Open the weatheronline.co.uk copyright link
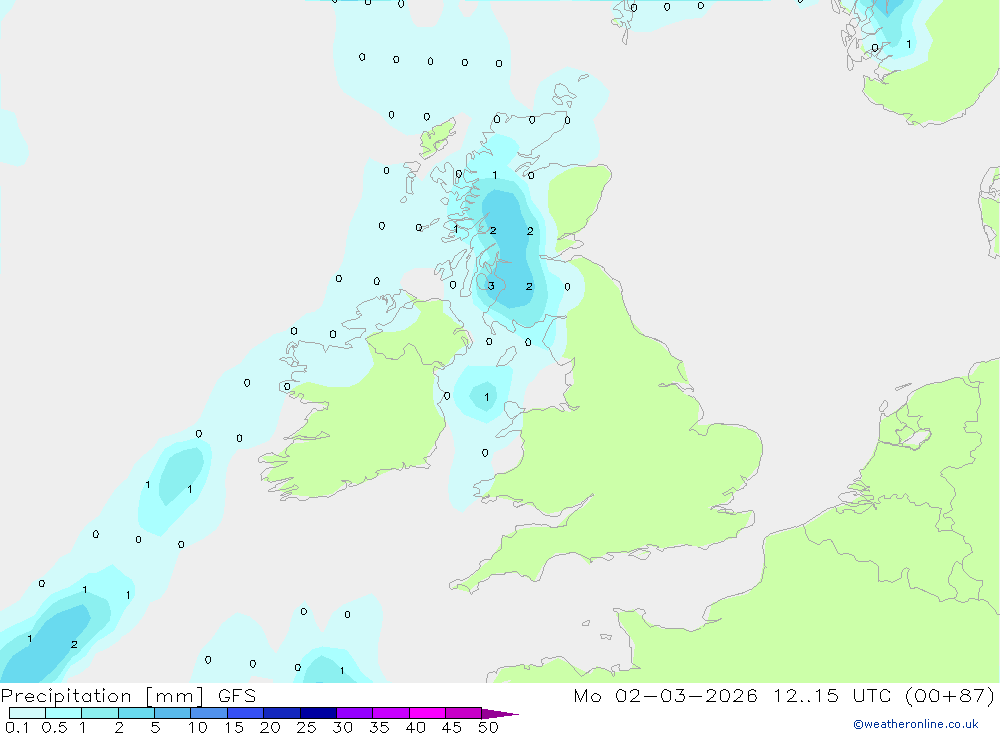This screenshot has height=733, width=1000. click(x=916, y=724)
